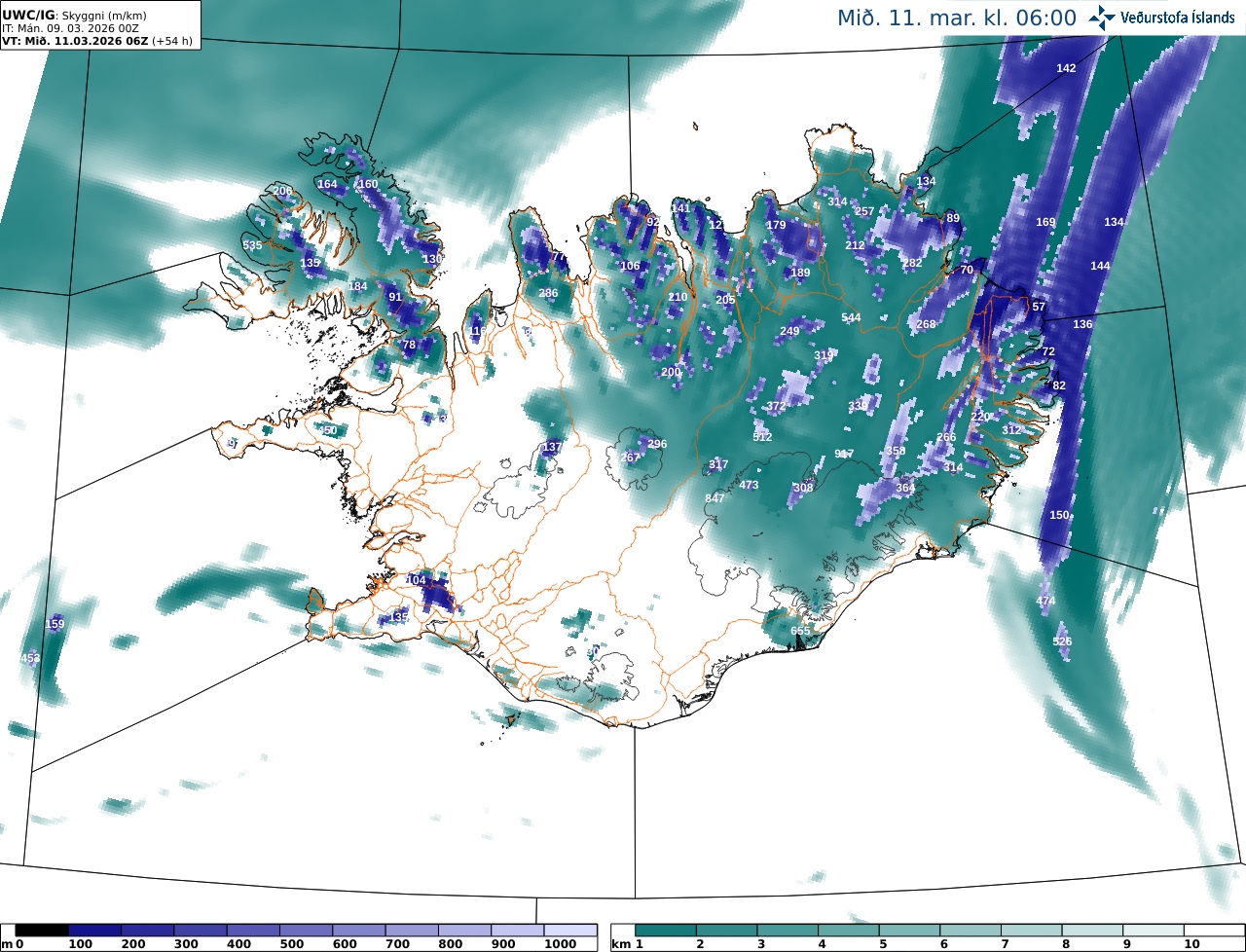The width and height of the screenshot is (1246, 952).
Task: Click the visibility value 142 in the northeast
Action: point(1066,68)
